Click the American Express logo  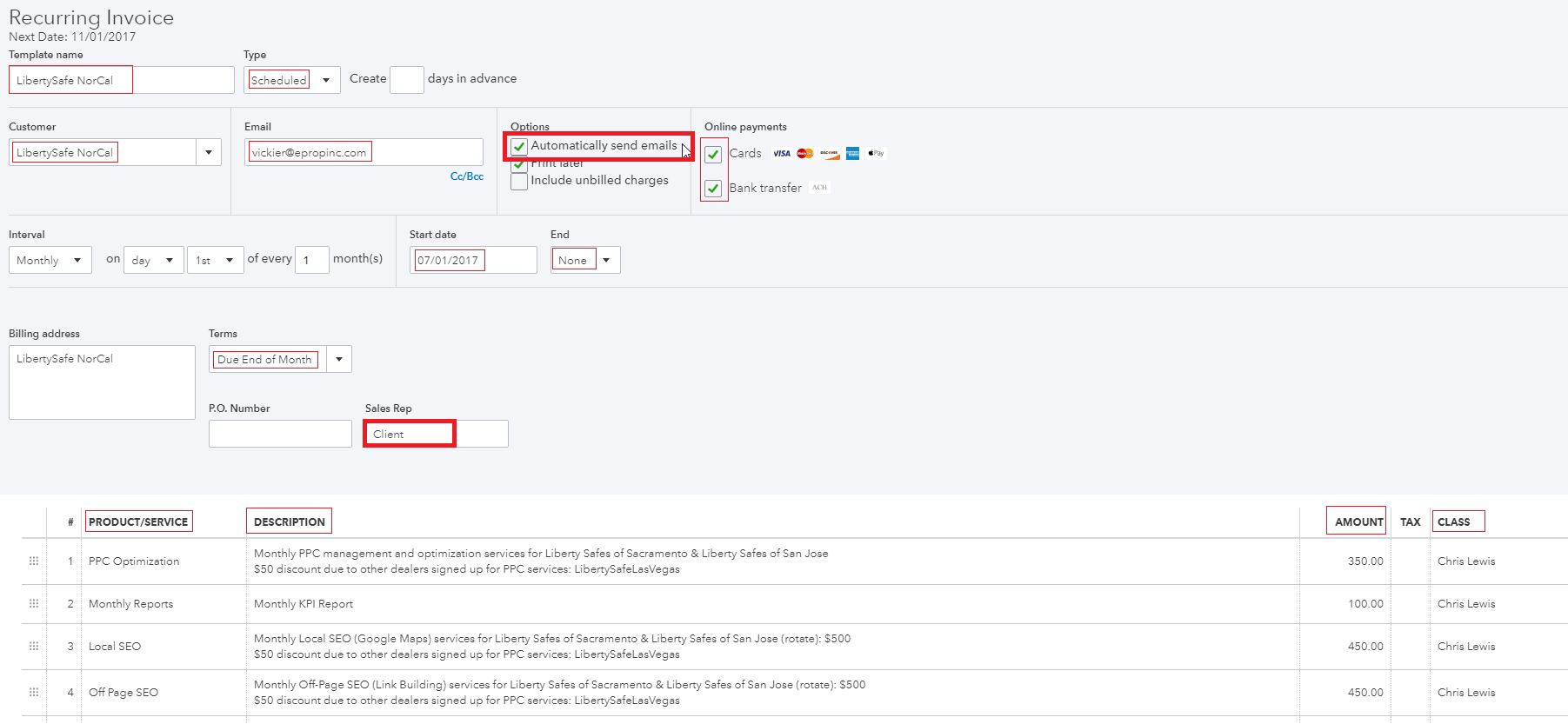pos(852,153)
